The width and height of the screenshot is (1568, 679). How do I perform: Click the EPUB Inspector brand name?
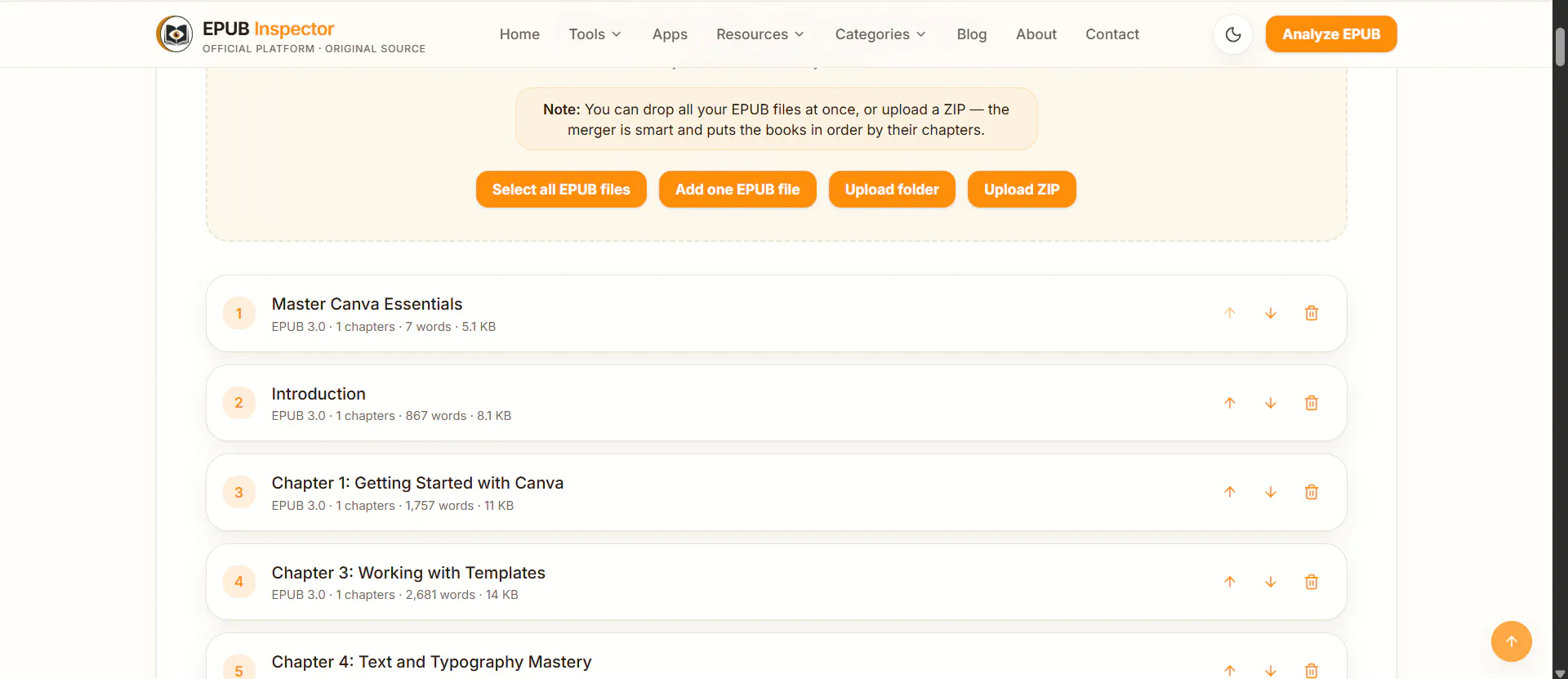point(269,29)
